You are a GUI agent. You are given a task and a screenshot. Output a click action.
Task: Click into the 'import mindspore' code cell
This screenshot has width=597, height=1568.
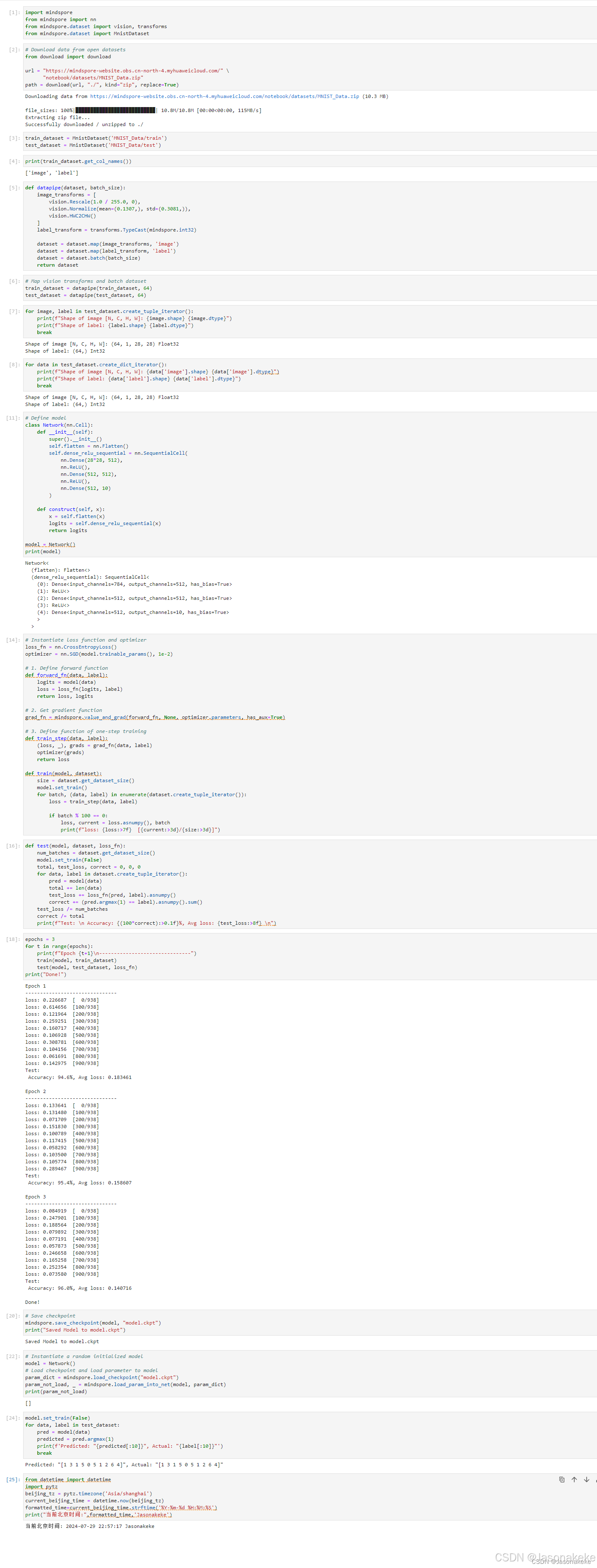click(310, 23)
